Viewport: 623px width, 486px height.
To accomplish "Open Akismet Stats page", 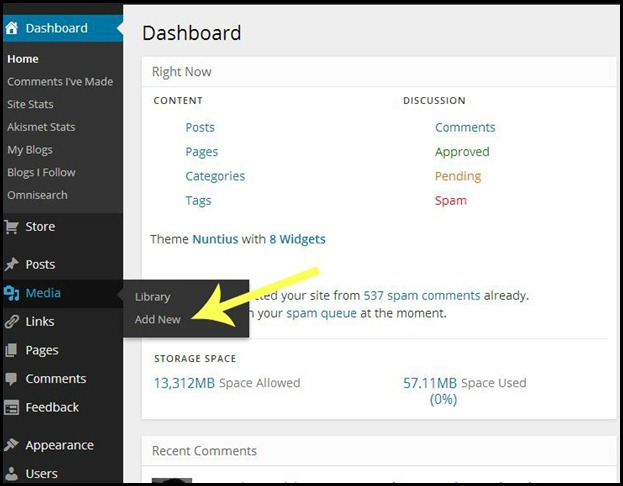I will 41,127.
